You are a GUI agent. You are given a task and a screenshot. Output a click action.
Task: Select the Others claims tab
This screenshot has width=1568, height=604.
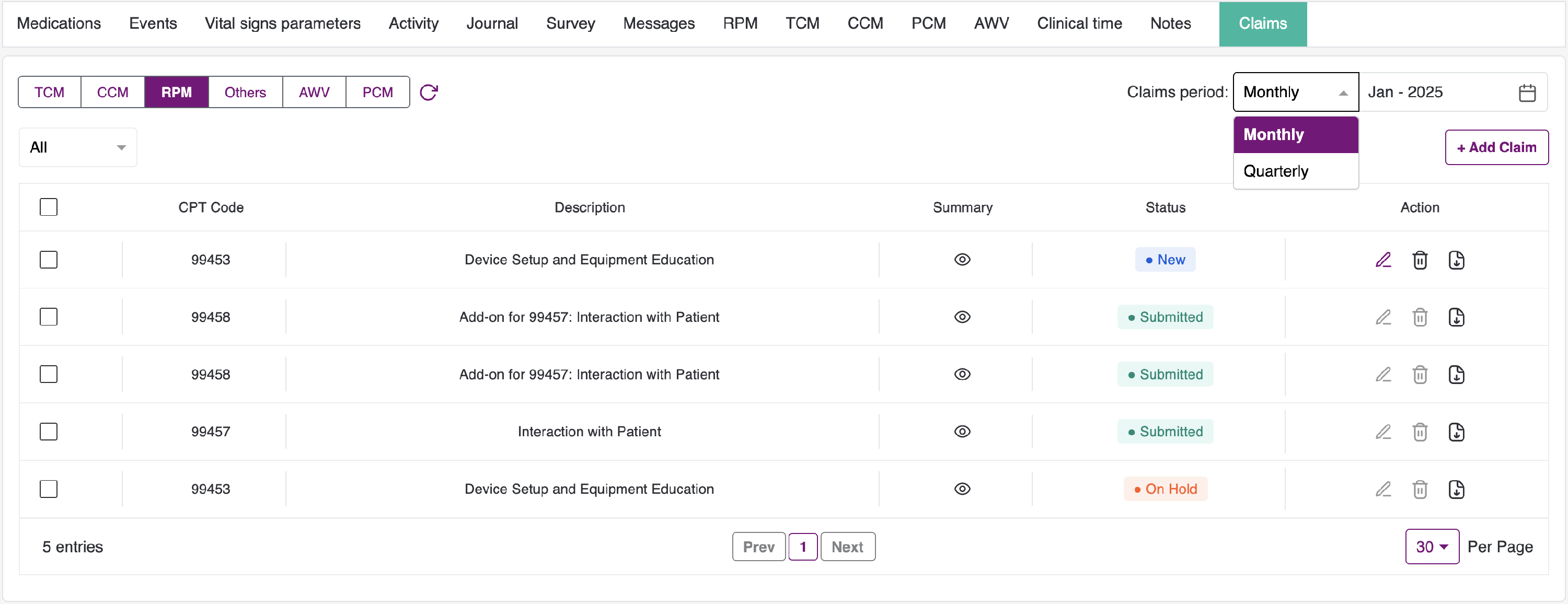(x=245, y=92)
